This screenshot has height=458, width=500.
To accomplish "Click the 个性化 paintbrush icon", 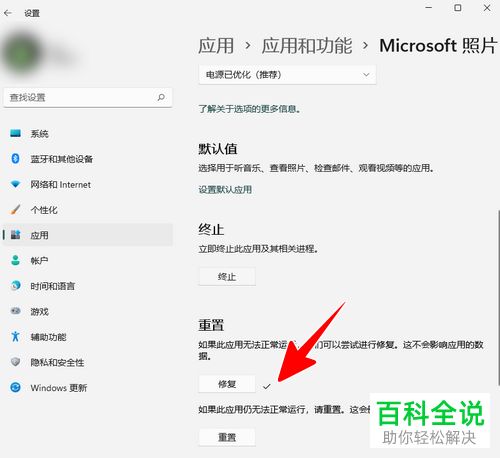I will point(15,210).
